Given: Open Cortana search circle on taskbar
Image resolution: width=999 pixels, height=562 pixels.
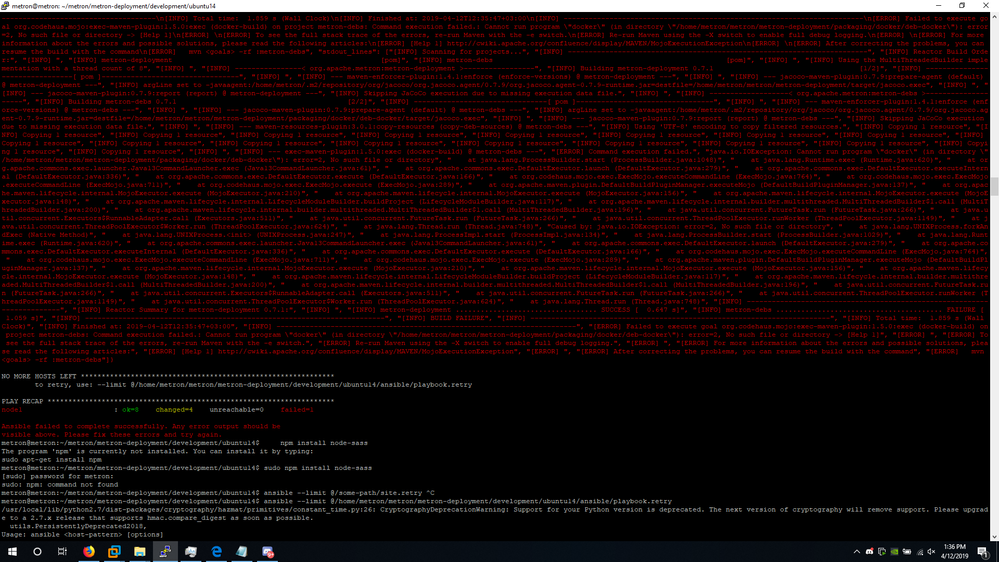Looking at the screenshot, I should pyautogui.click(x=37, y=552).
